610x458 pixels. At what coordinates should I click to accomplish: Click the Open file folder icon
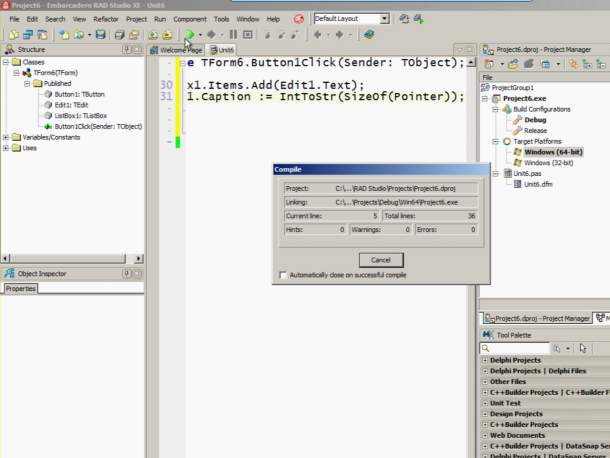79,35
